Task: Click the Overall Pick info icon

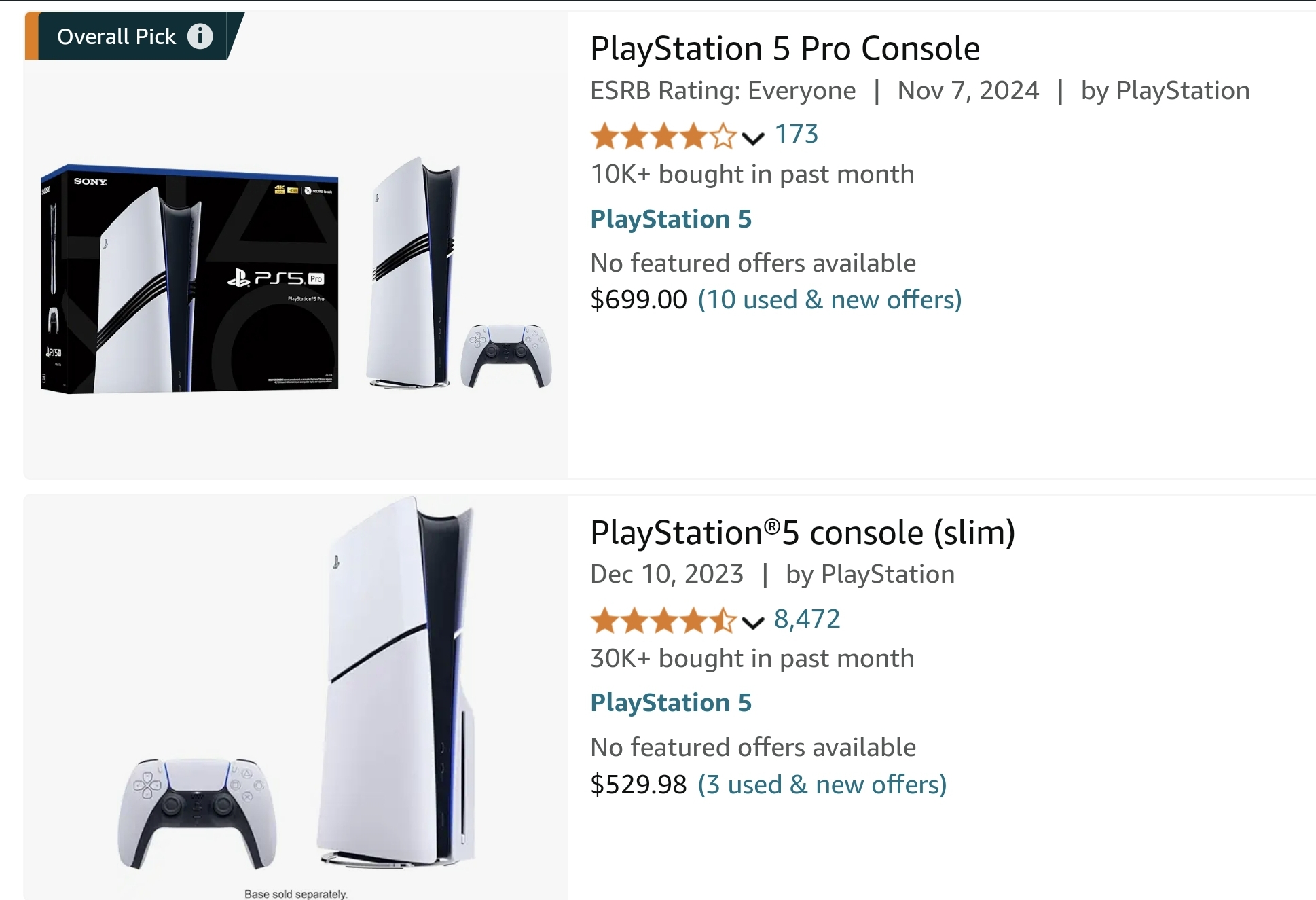Action: tap(200, 36)
